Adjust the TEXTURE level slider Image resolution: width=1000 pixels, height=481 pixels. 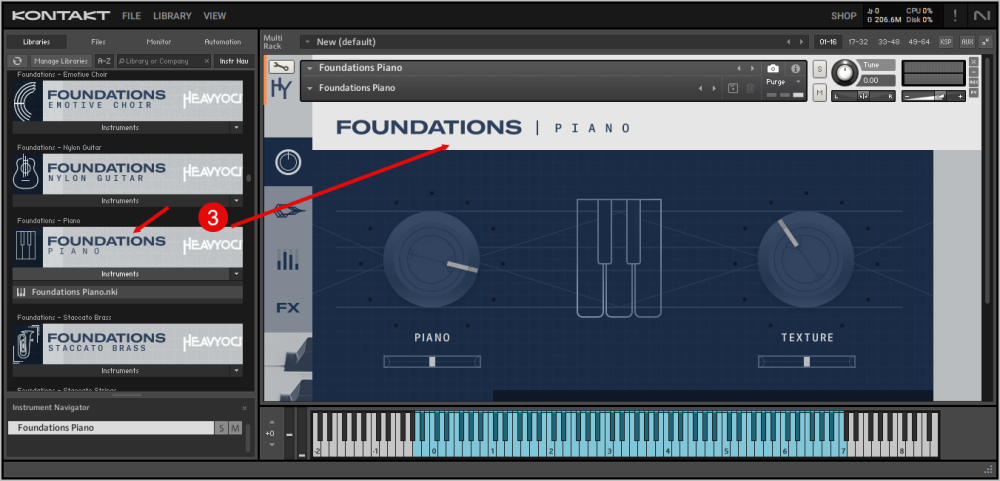point(807,362)
